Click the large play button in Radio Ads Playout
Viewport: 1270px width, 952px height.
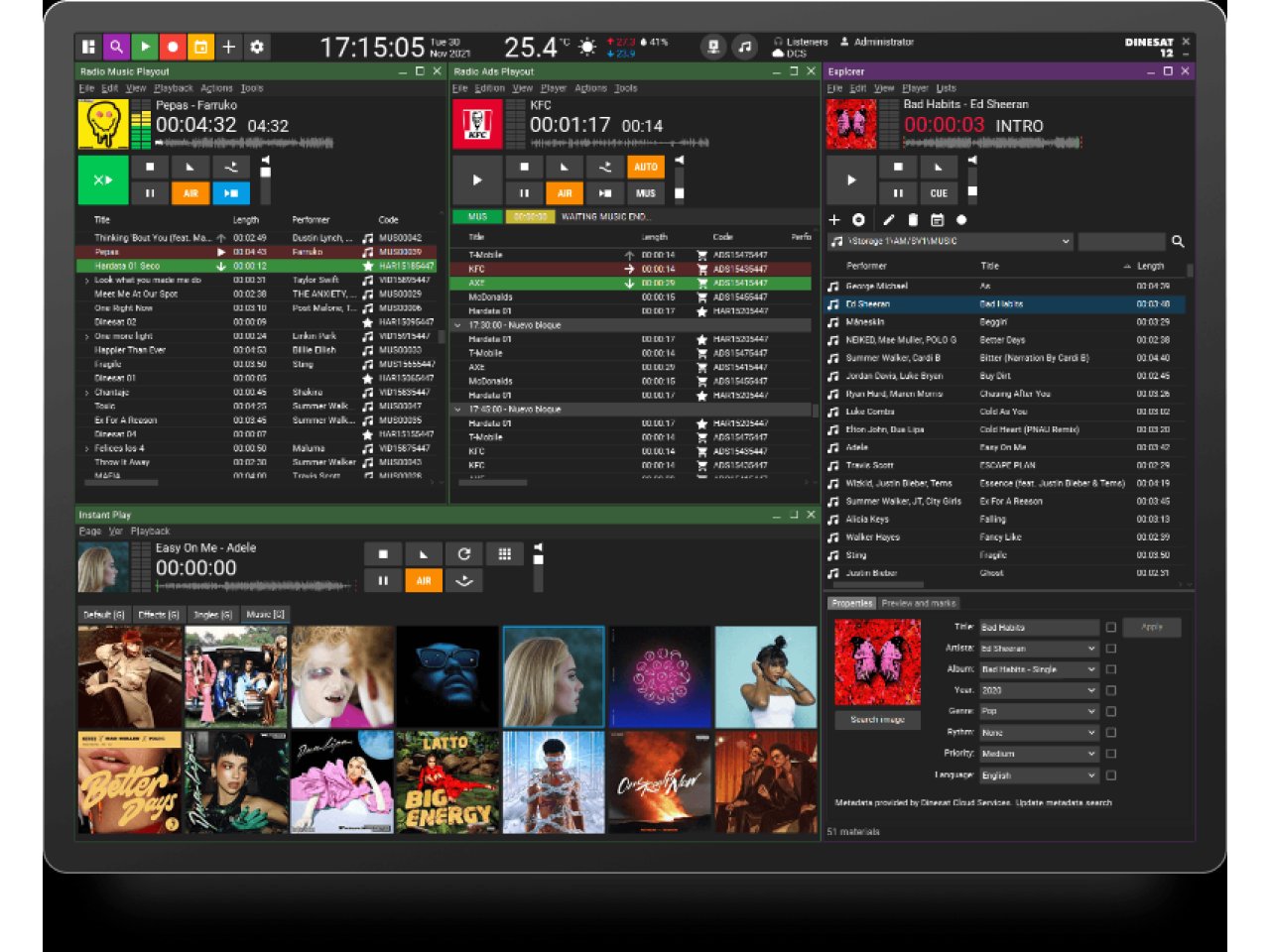click(477, 179)
